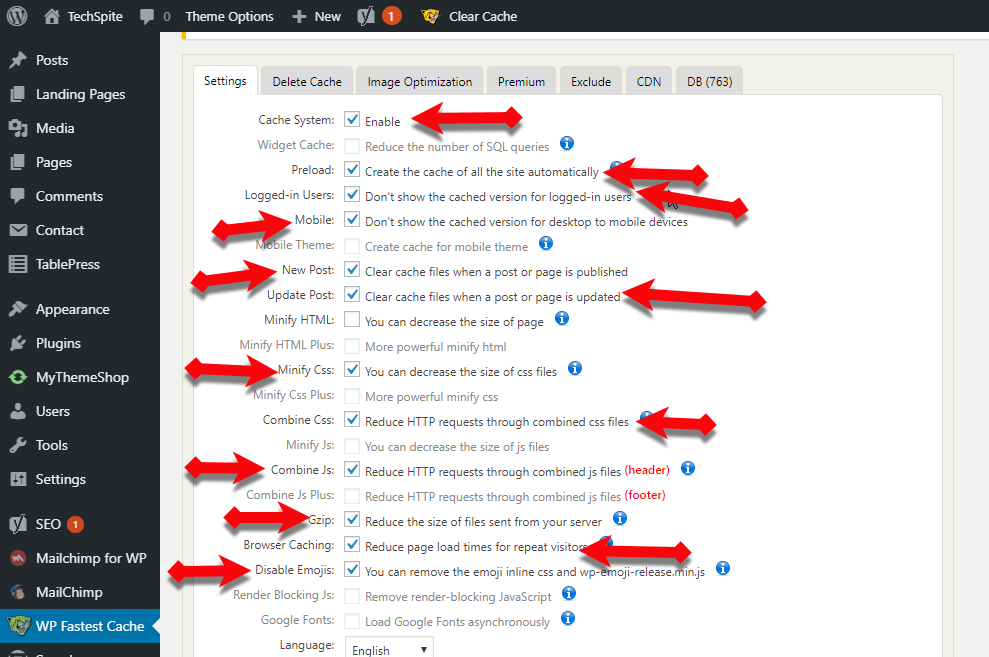
Task: Go to Plugins in the sidebar
Action: (x=58, y=343)
